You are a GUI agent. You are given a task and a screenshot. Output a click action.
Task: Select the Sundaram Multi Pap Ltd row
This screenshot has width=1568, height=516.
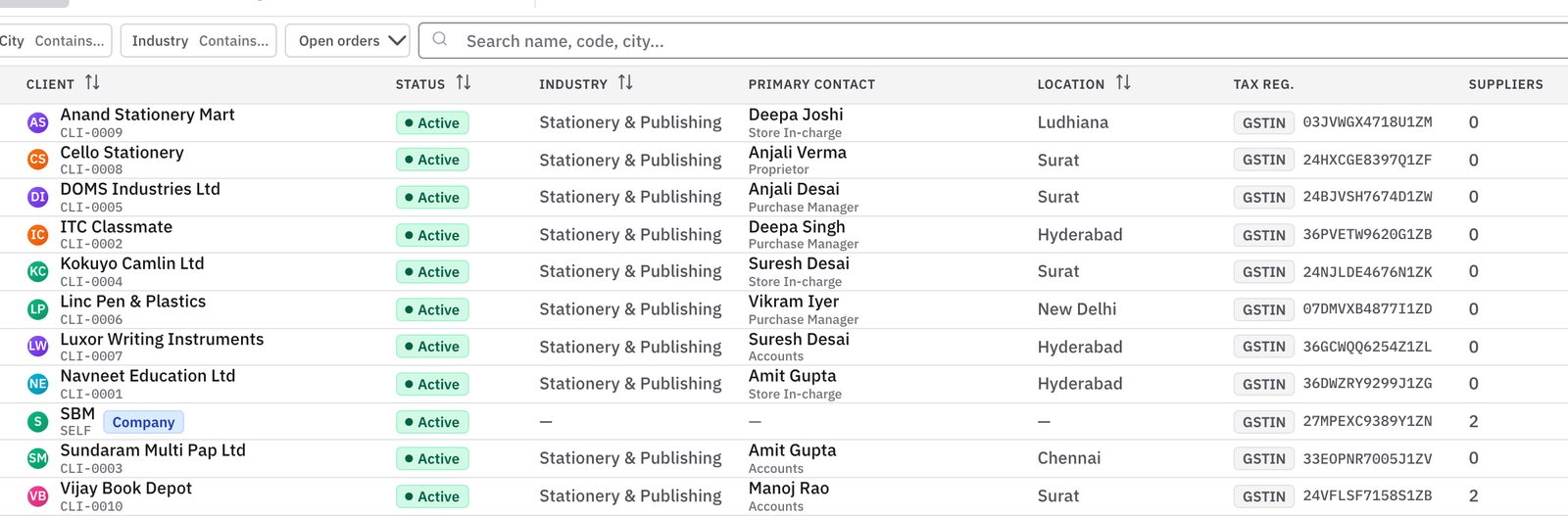784,458
